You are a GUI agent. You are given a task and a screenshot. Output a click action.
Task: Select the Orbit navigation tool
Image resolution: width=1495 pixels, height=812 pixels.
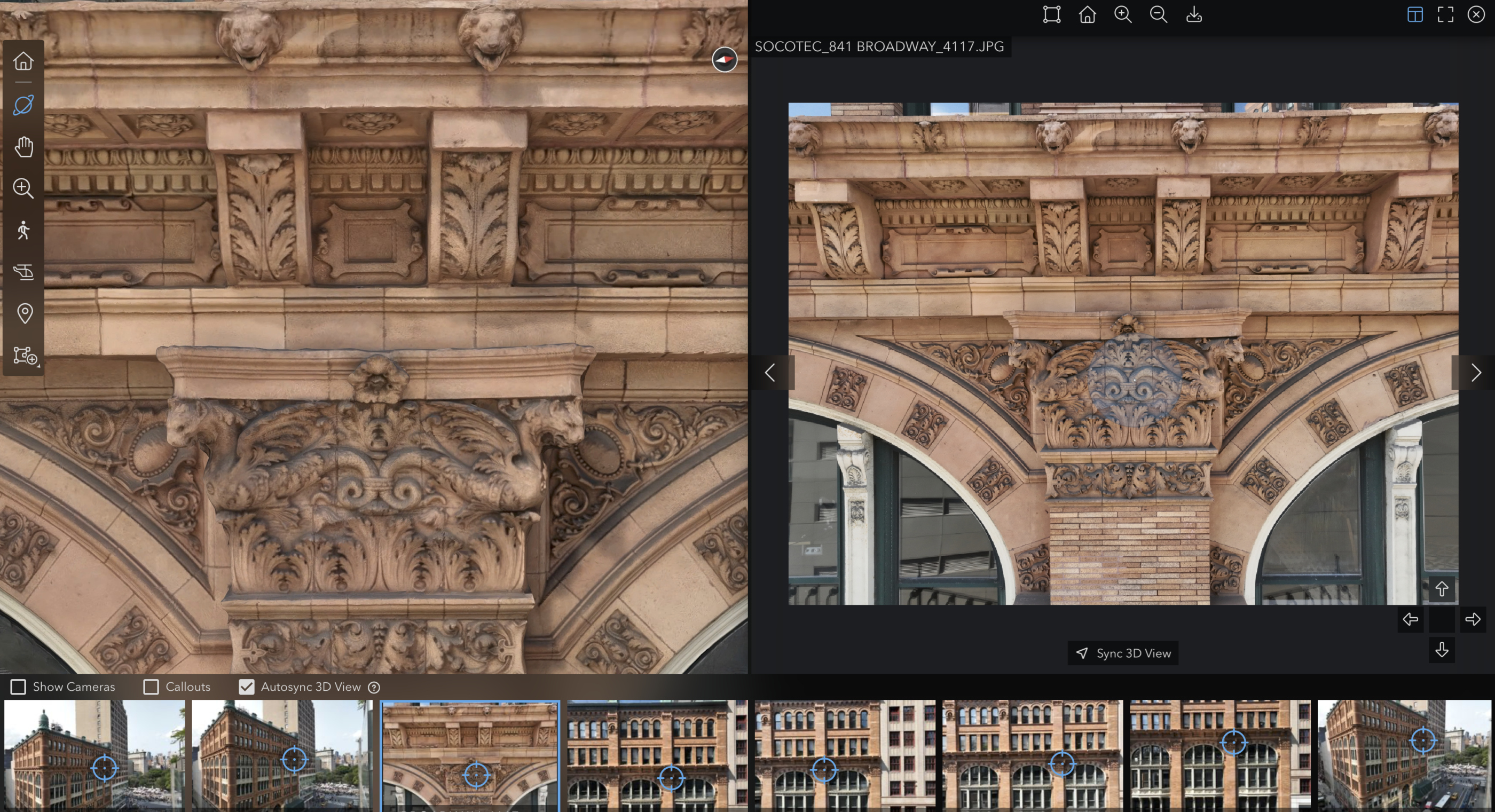tap(23, 105)
